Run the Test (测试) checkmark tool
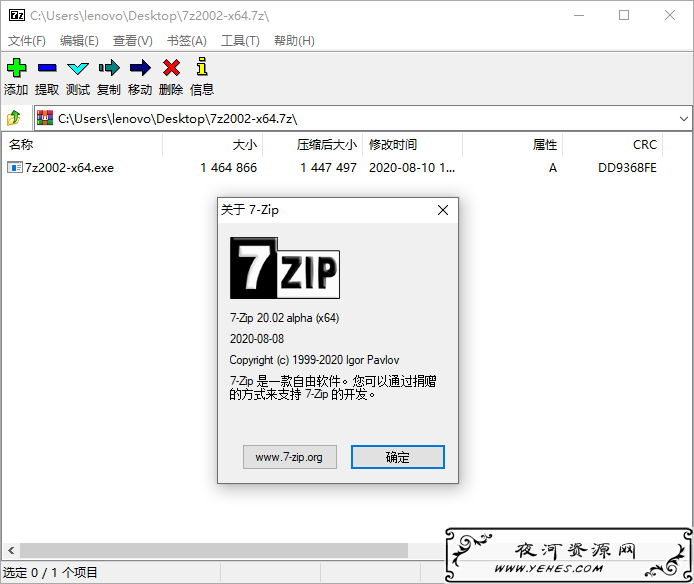This screenshot has width=694, height=584. pos(78,68)
